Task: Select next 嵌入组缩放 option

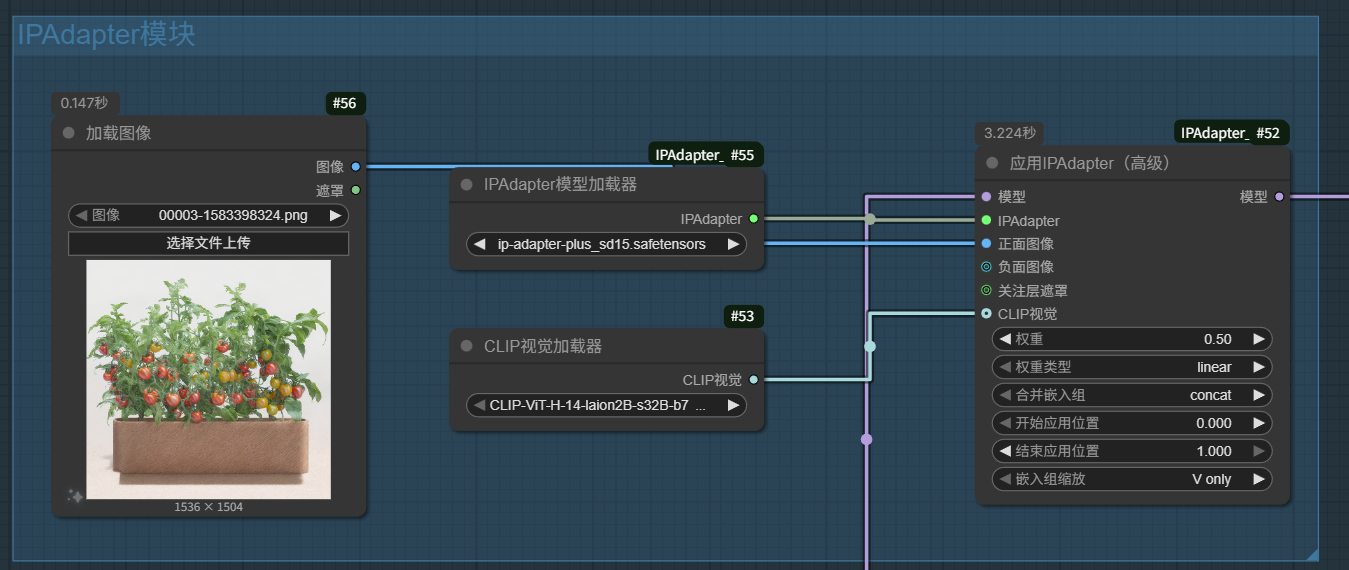Action: click(x=1259, y=479)
